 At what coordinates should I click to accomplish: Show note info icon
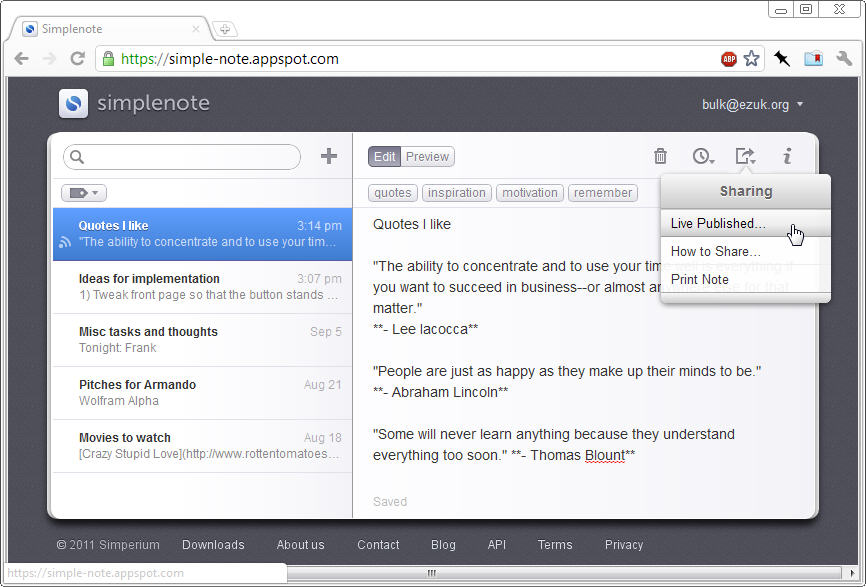click(x=788, y=156)
